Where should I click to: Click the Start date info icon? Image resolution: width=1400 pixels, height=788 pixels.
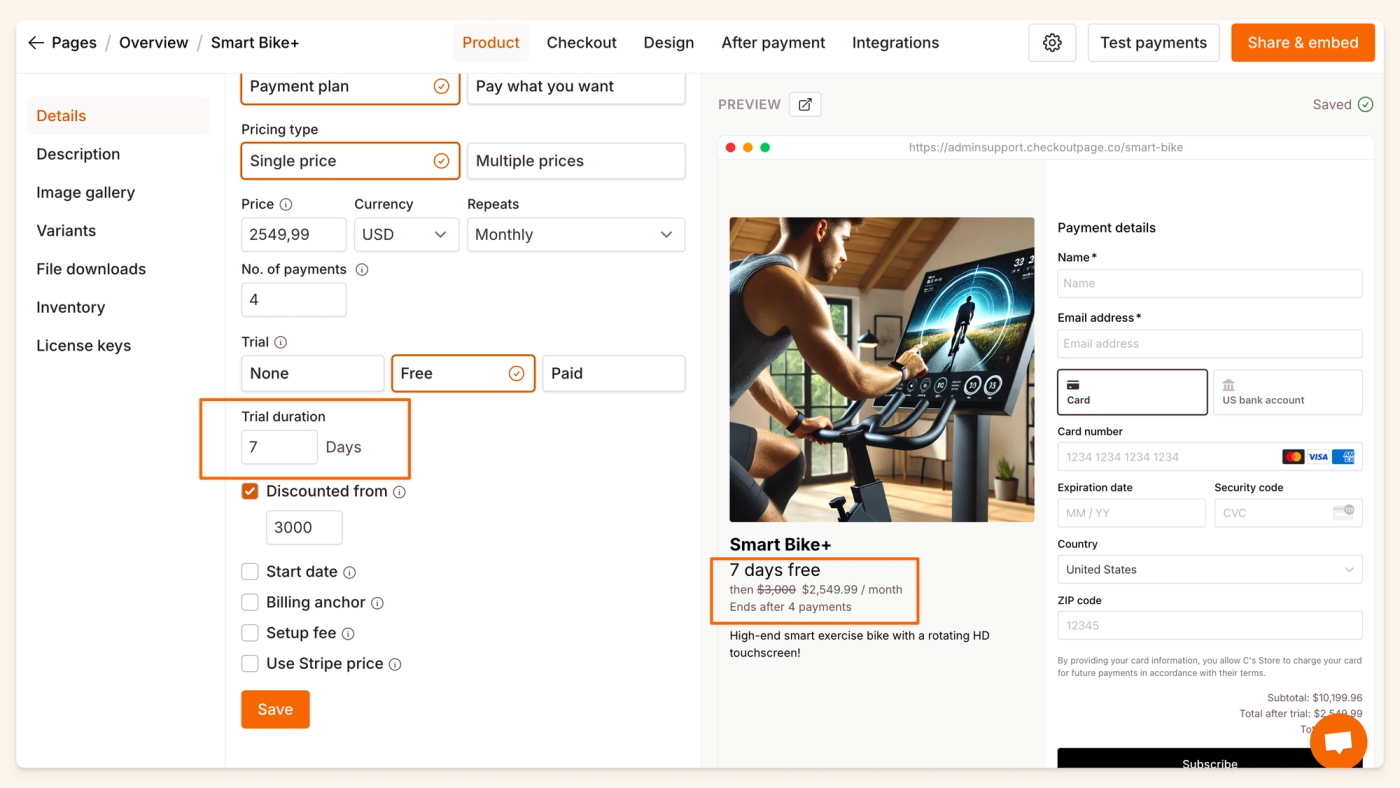pos(350,572)
